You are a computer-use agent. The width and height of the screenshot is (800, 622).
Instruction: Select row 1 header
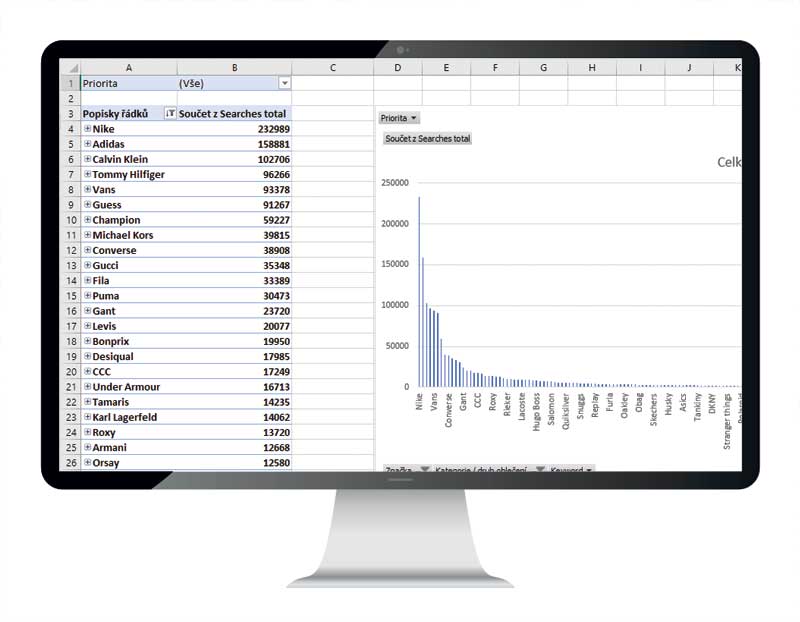tap(70, 83)
